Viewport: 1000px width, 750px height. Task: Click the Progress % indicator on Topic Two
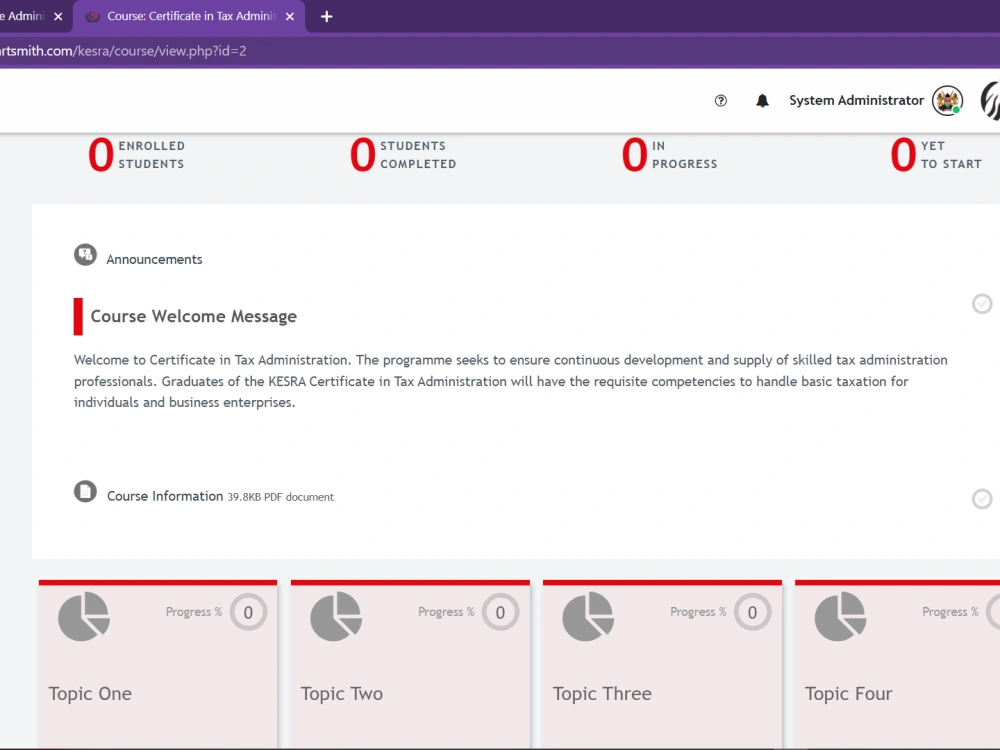[498, 611]
